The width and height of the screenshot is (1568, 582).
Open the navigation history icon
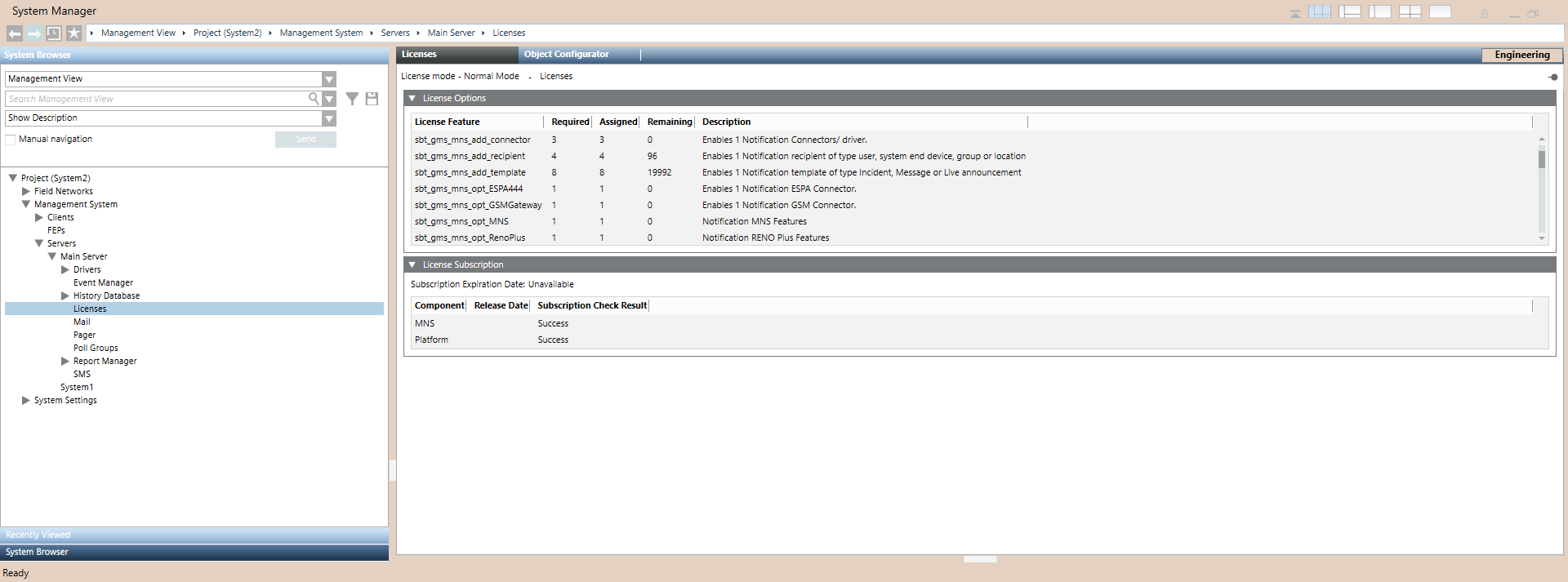[x=54, y=33]
